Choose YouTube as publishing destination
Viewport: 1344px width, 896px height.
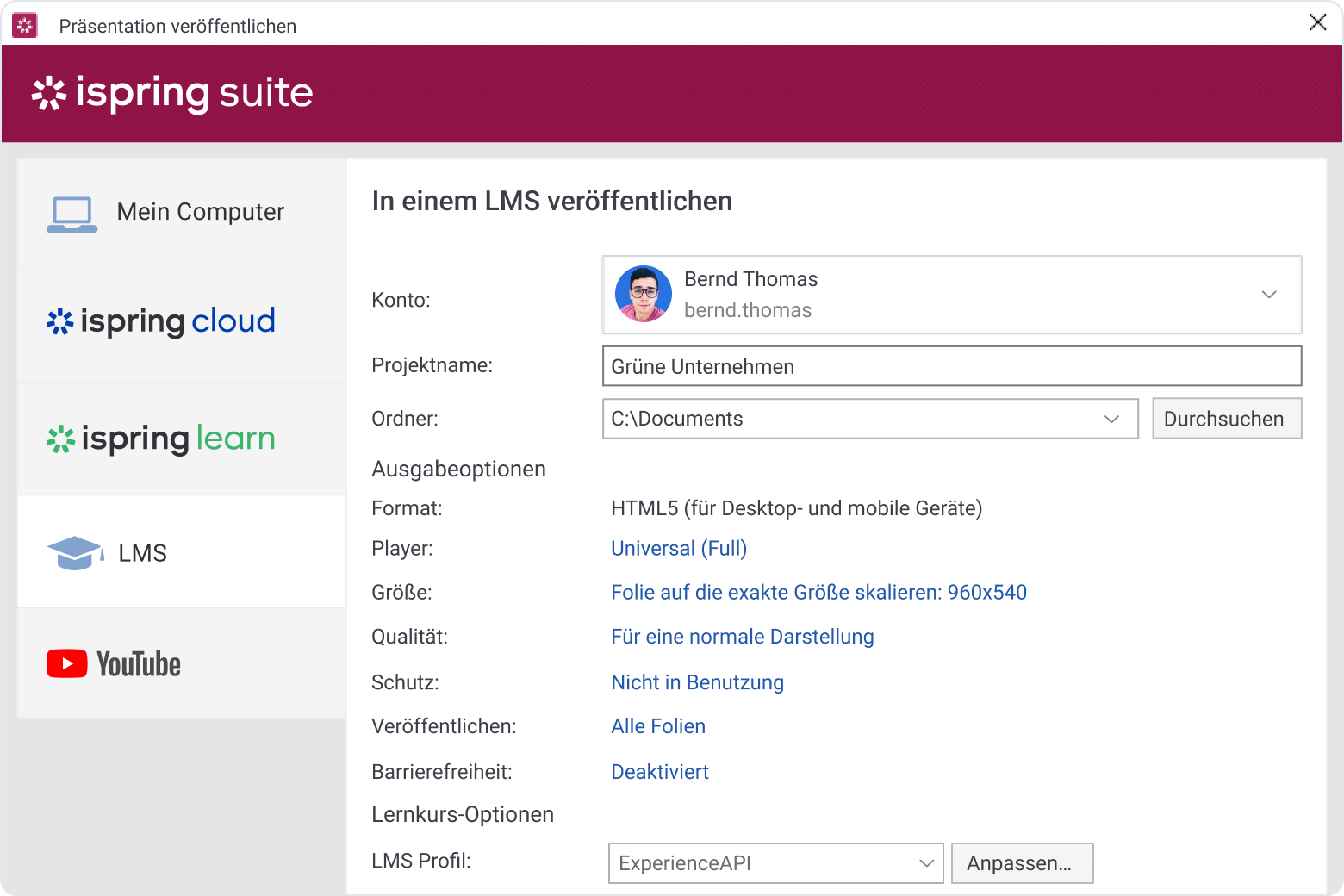pyautogui.click(x=113, y=663)
